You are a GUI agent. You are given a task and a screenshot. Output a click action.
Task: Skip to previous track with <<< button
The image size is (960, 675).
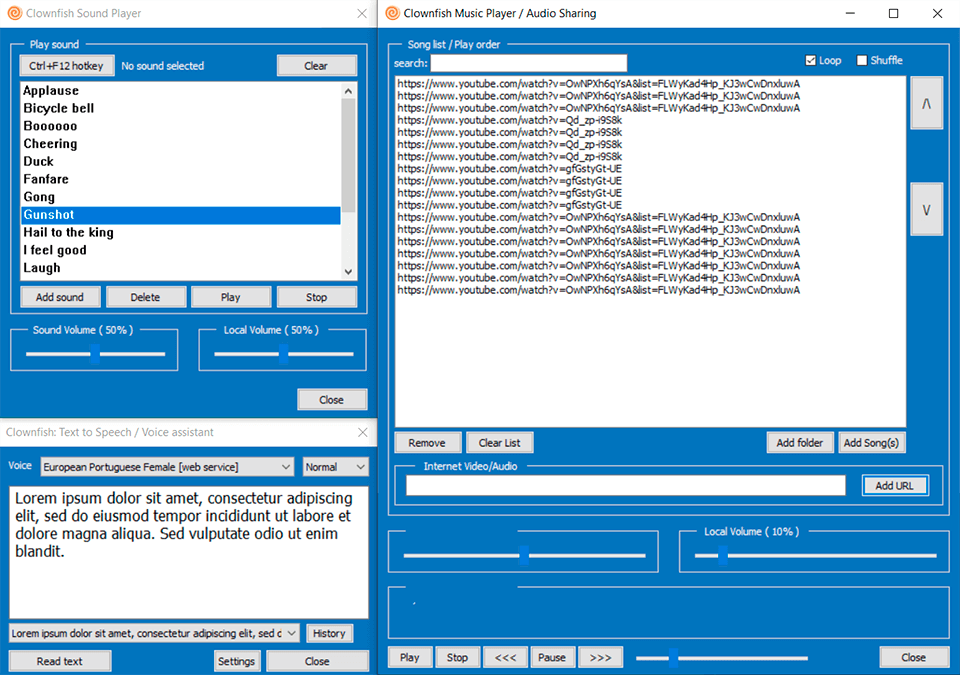point(506,657)
